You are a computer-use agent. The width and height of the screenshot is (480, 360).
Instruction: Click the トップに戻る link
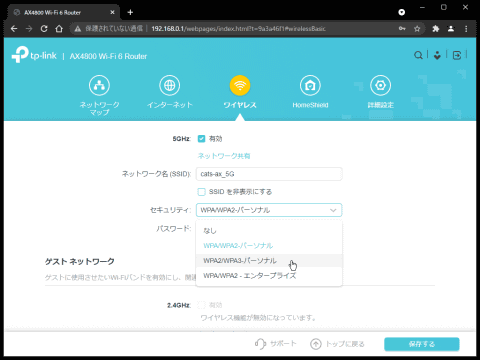point(345,344)
